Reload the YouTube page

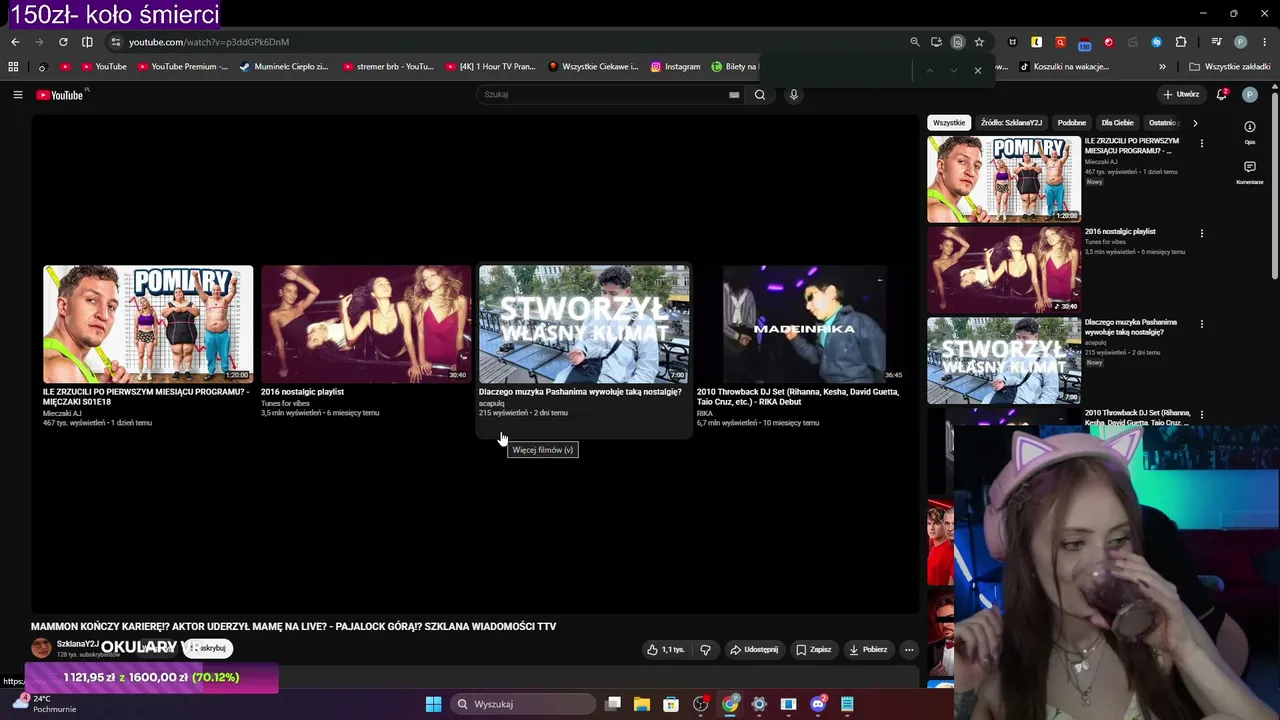(63, 42)
